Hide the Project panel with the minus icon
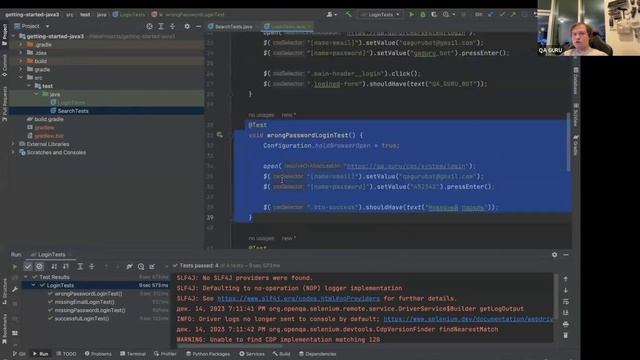 pyautogui.click(x=198, y=26)
